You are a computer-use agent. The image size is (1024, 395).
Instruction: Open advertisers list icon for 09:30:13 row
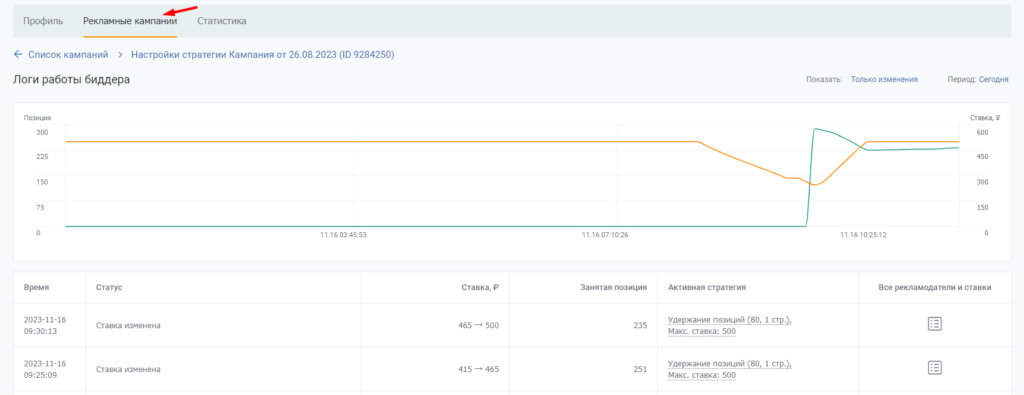coord(935,324)
